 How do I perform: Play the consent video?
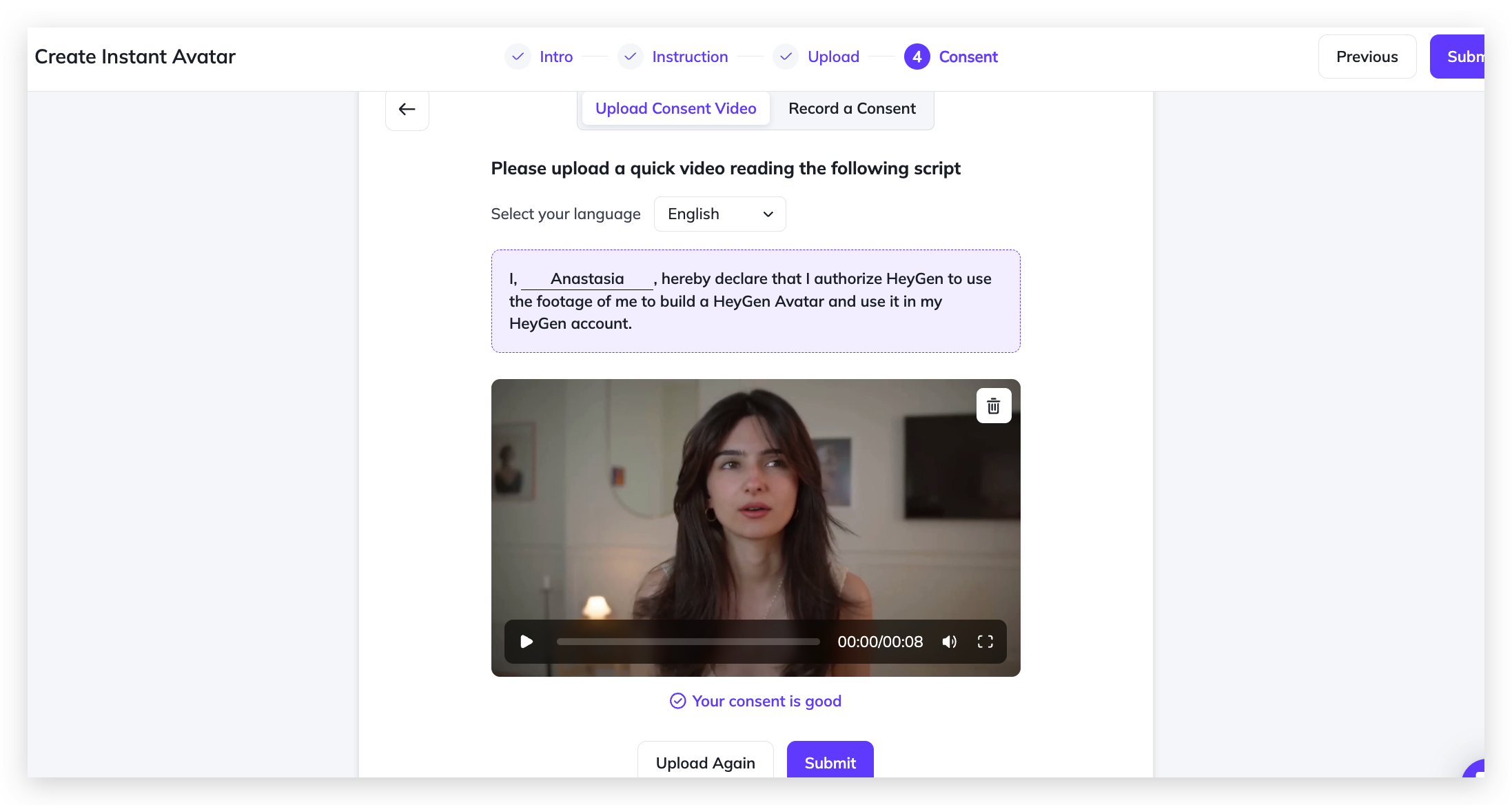(527, 642)
